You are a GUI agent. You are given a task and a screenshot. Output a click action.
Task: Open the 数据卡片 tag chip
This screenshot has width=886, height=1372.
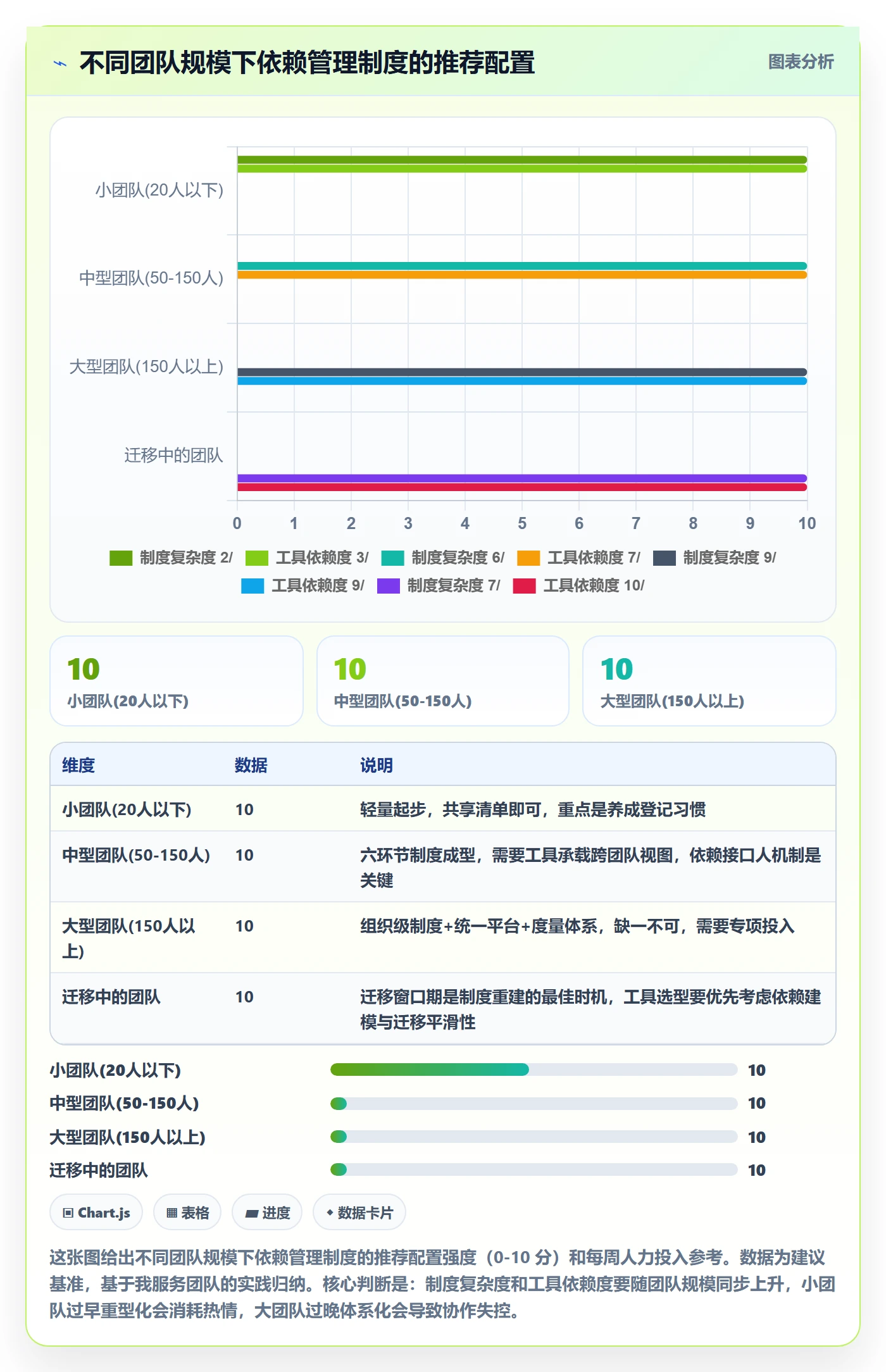(359, 1213)
